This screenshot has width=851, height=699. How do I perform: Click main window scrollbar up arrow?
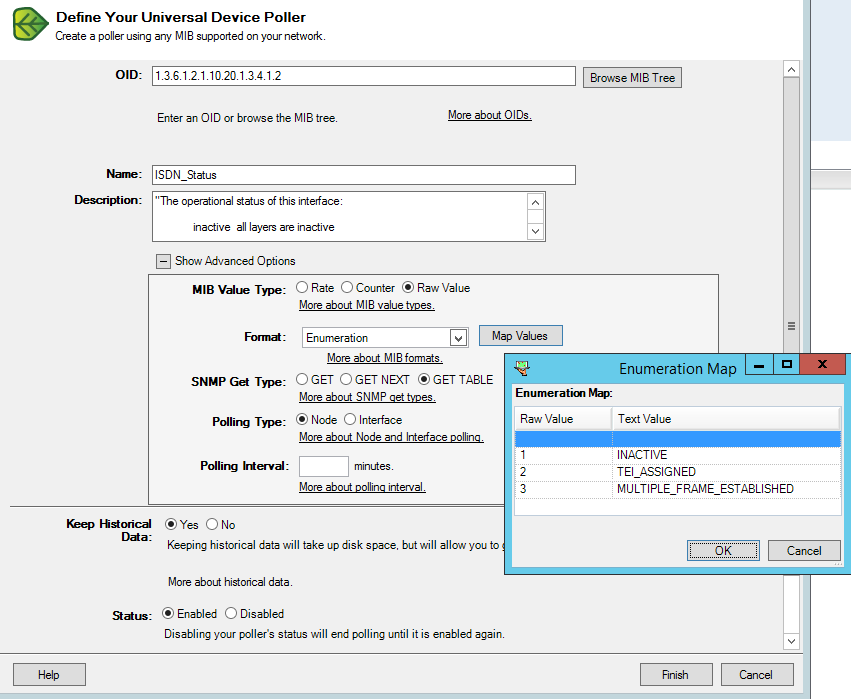coord(791,69)
